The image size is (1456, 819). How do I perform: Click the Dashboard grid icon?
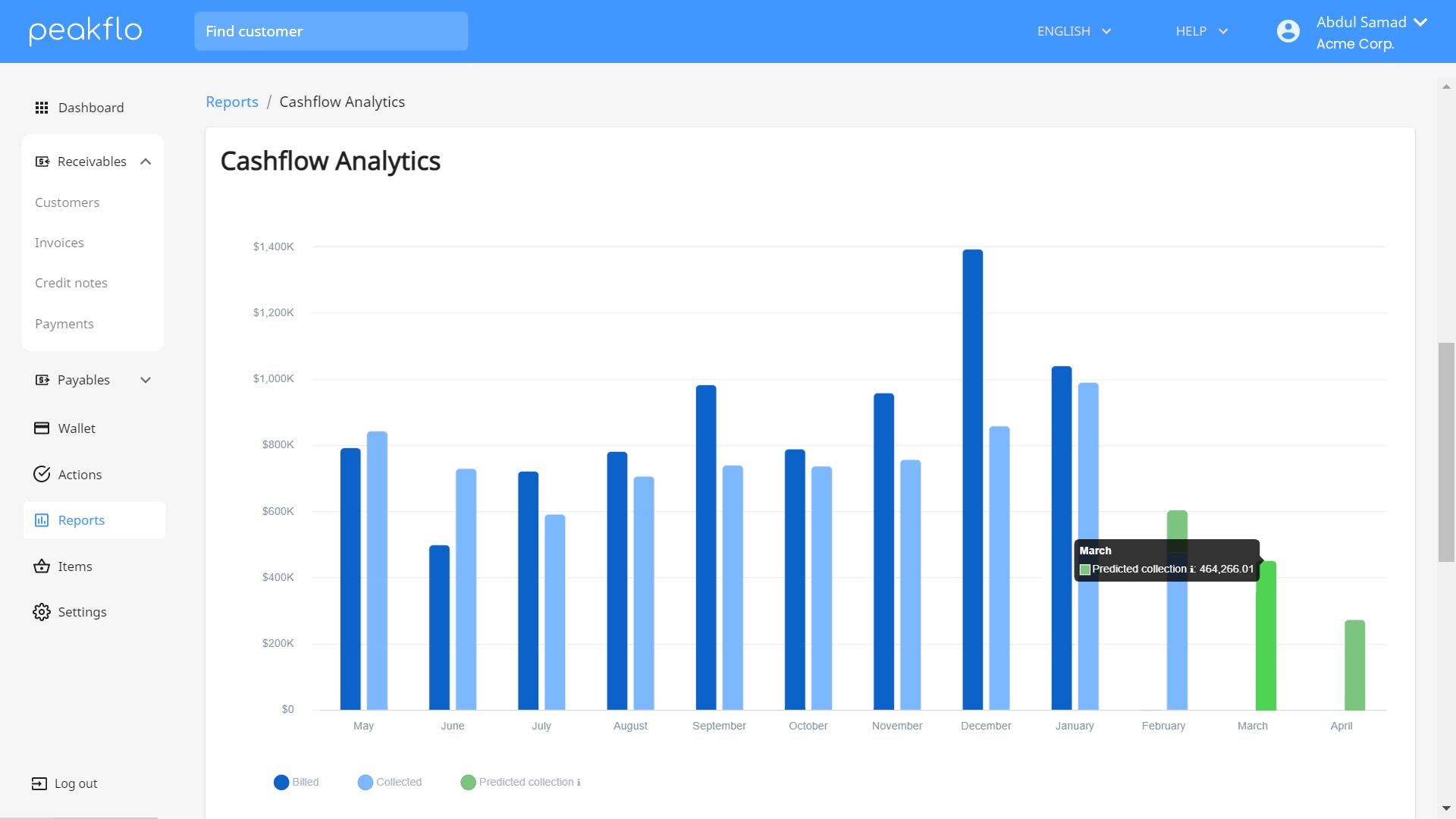[42, 108]
